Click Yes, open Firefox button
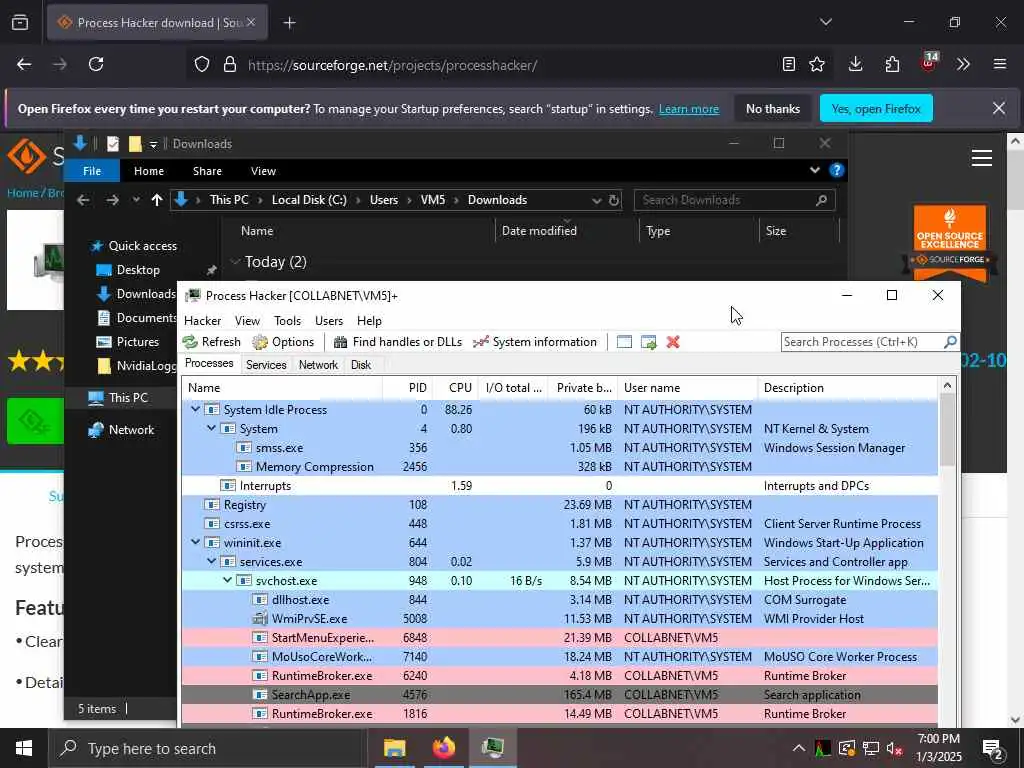The image size is (1024, 768). coord(876,108)
